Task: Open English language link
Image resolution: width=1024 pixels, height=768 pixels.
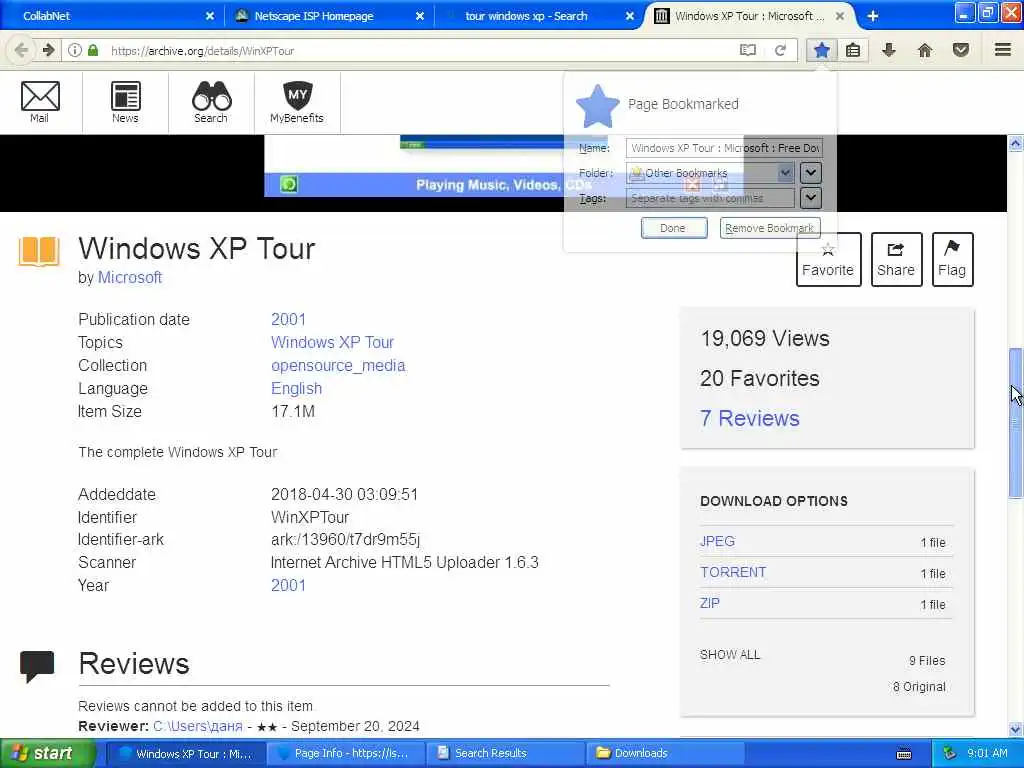Action: pyautogui.click(x=296, y=388)
